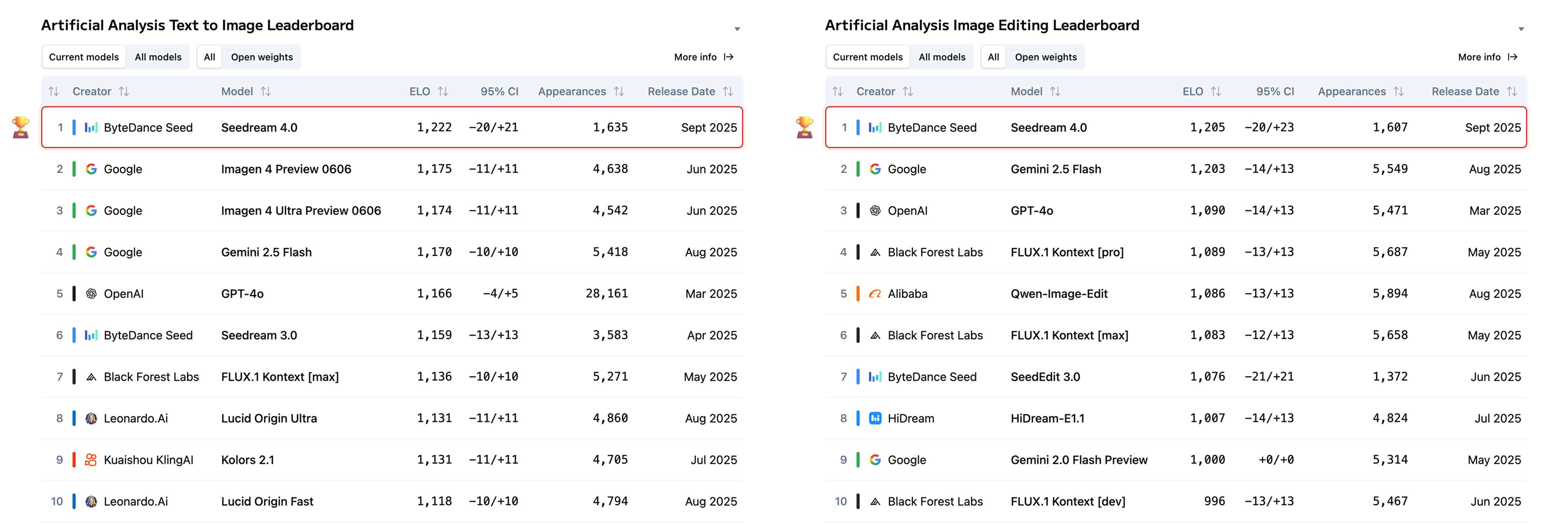Screen dimensions: 1568x524
Task: Click the HiDream logo icon
Action: coord(875,418)
